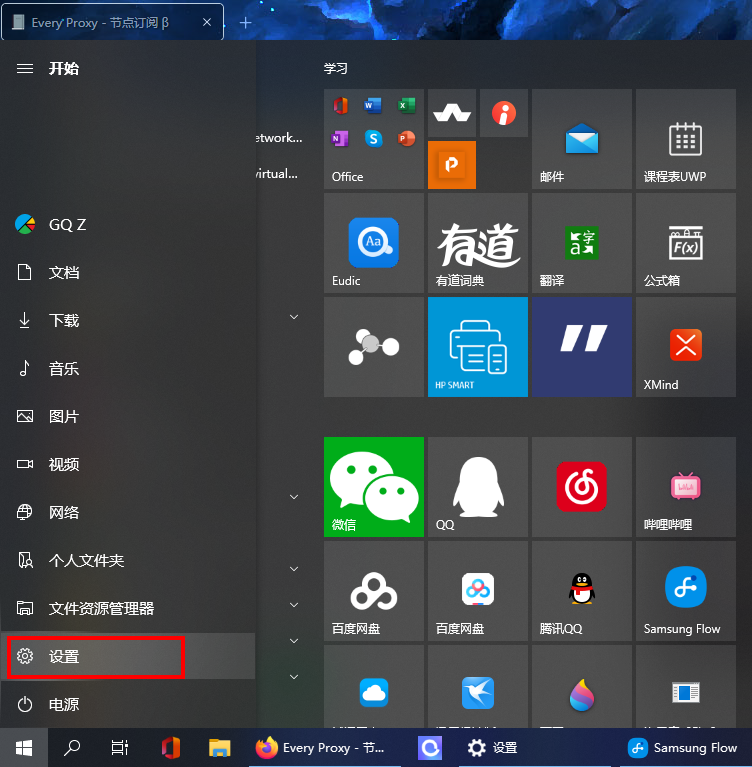
Task: Open the 有道词典 tile
Action: coord(478,243)
